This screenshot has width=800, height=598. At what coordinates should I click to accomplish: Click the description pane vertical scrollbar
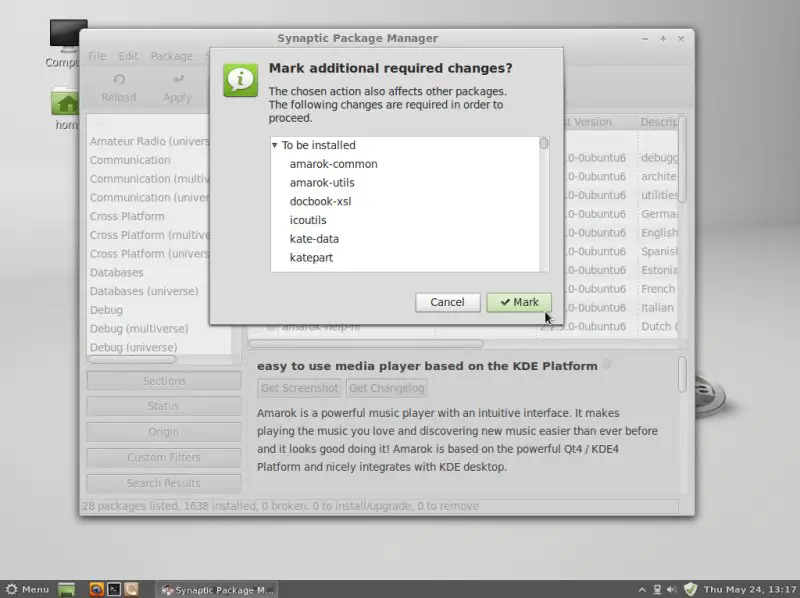683,375
